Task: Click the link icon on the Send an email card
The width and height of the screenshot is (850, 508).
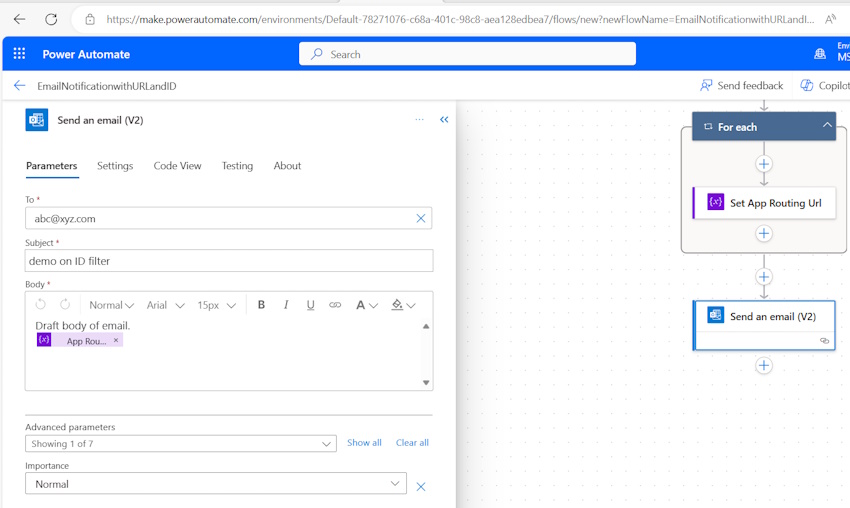Action: [x=825, y=340]
